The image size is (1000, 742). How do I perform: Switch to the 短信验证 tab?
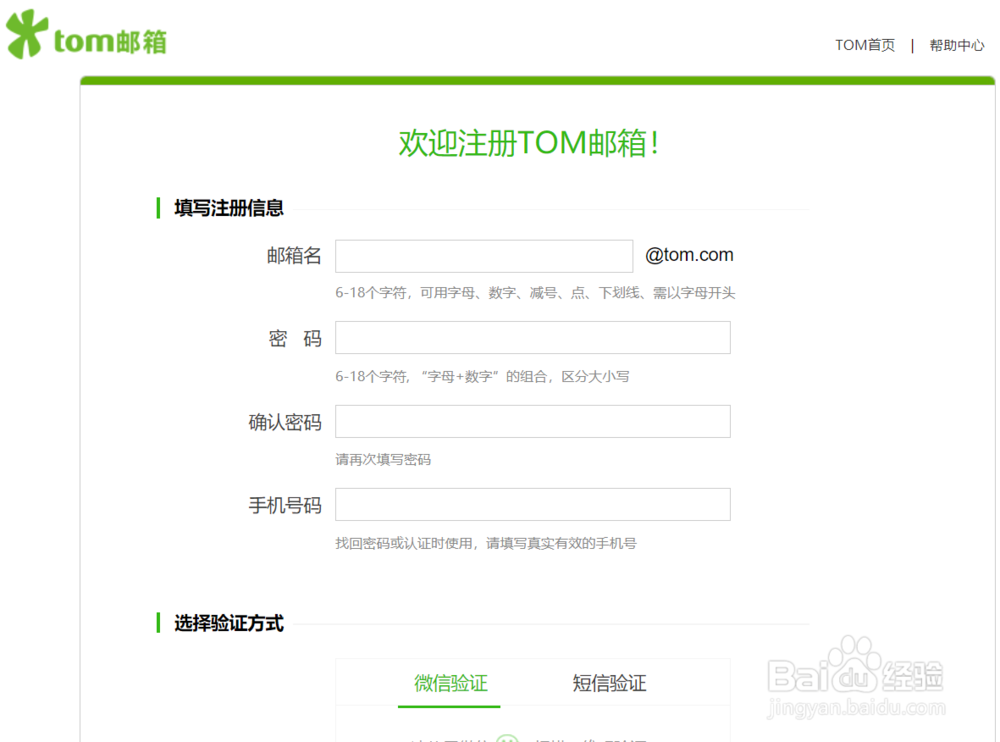coord(609,683)
